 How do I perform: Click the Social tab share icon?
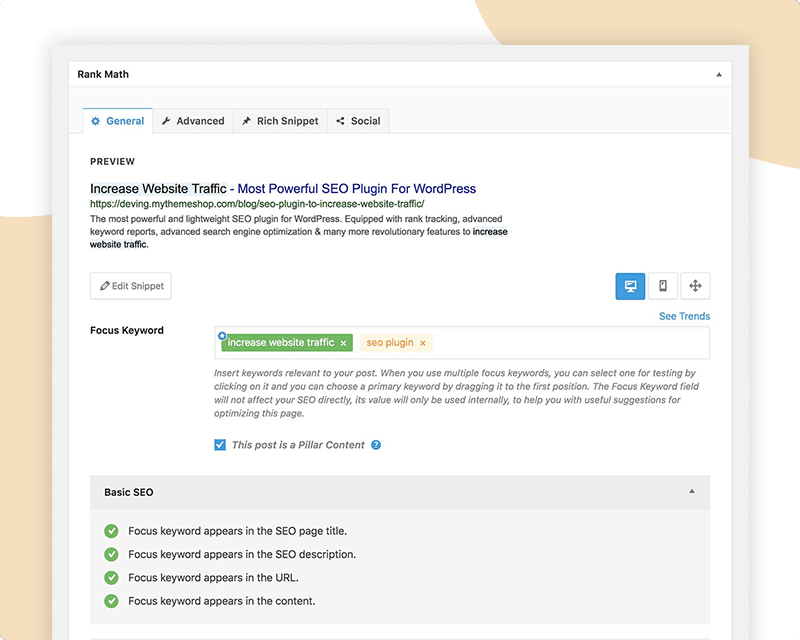(x=340, y=121)
